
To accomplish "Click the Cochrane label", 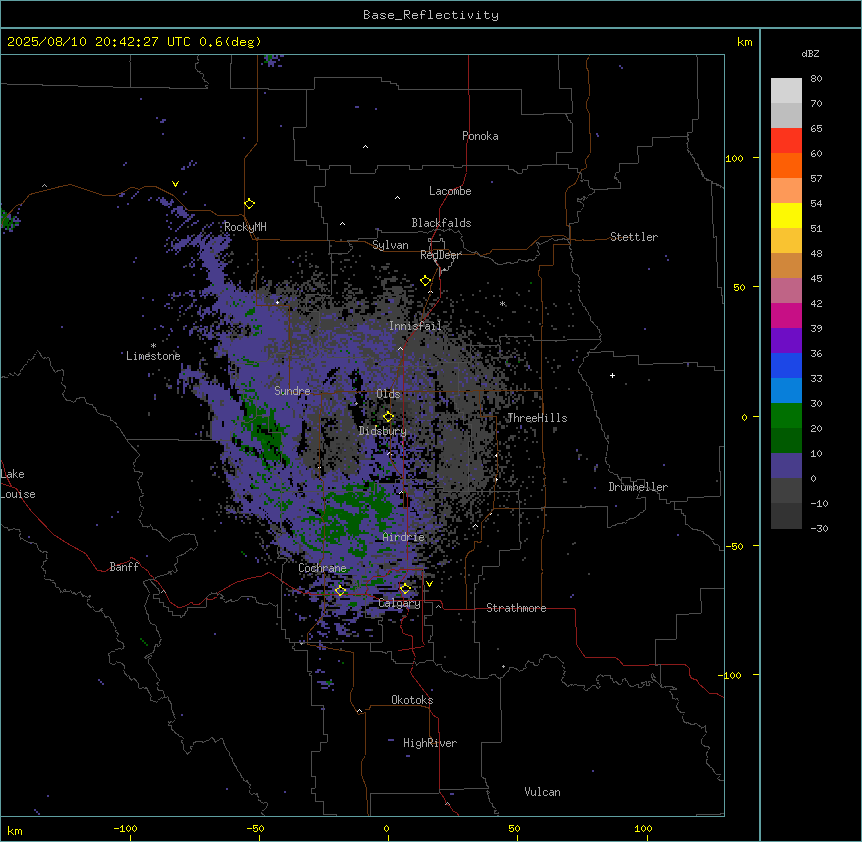I will tap(322, 568).
